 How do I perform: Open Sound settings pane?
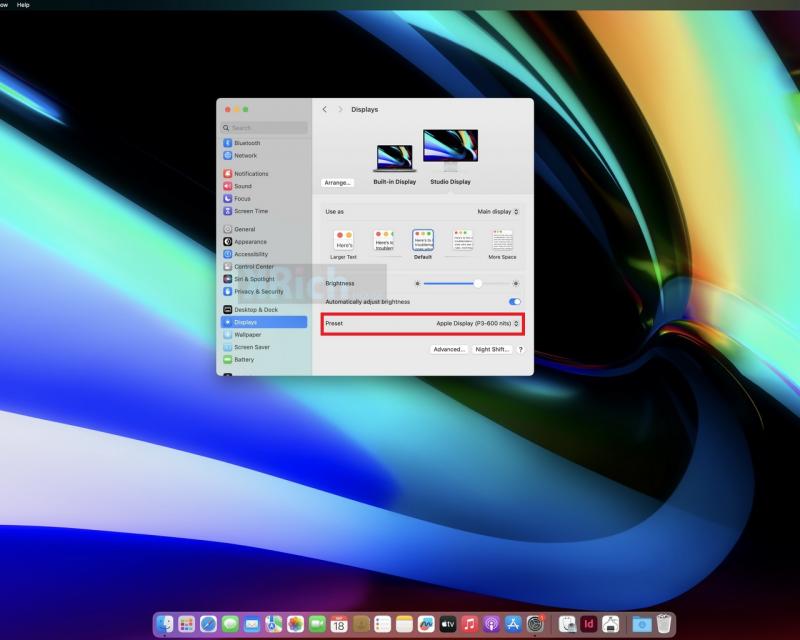[243, 186]
